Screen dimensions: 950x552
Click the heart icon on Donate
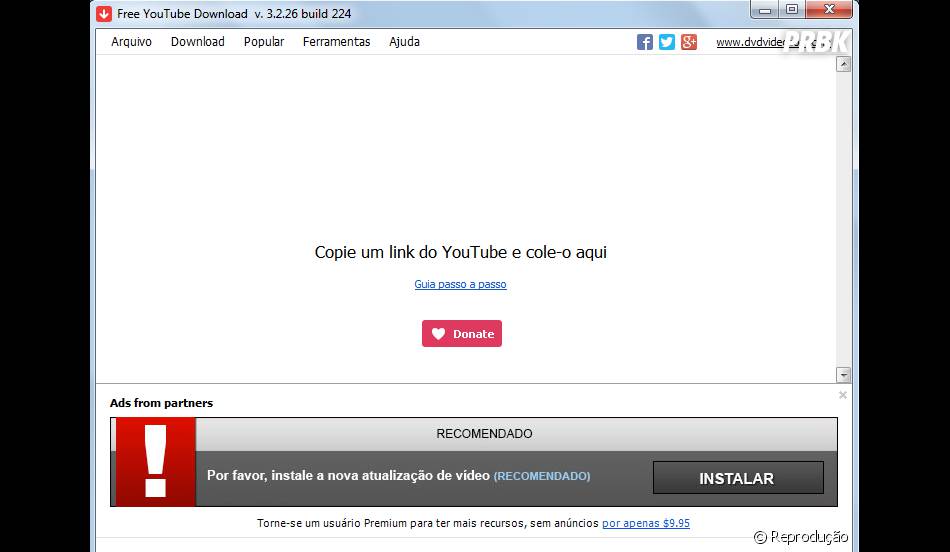(438, 334)
